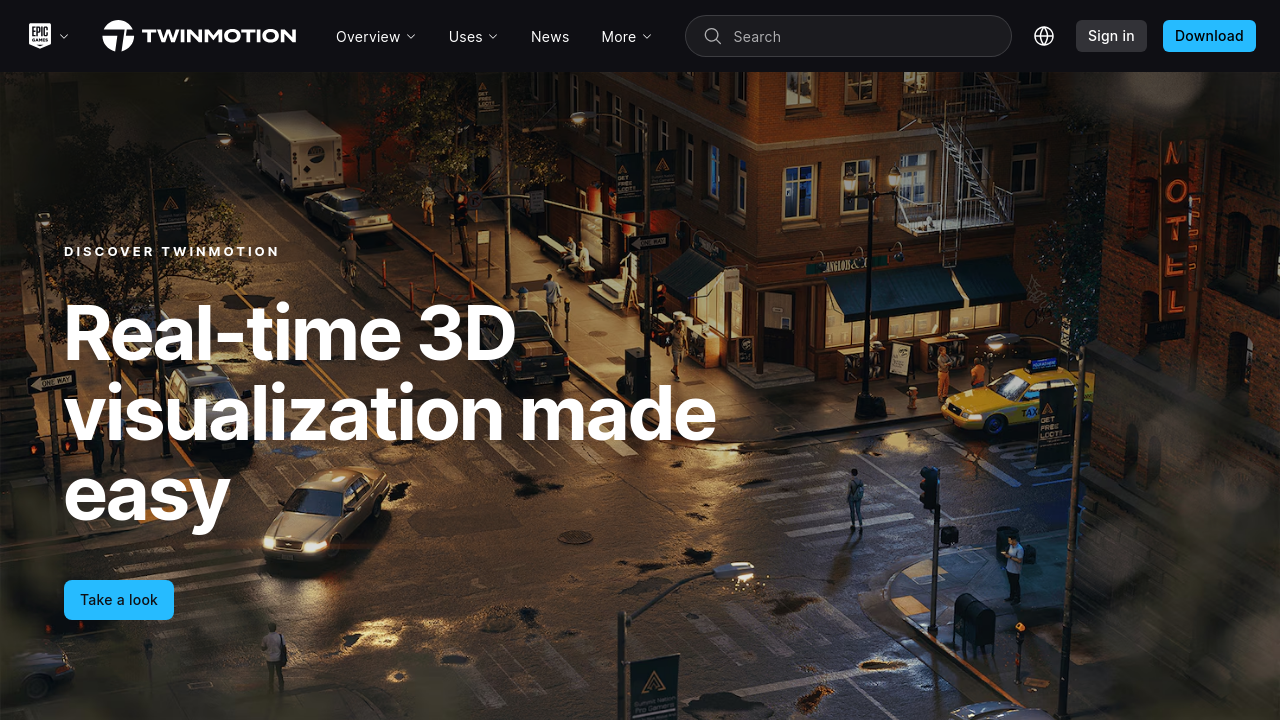Click the yellow taxi in hero image
This screenshot has width=1280, height=720.
click(x=1010, y=400)
